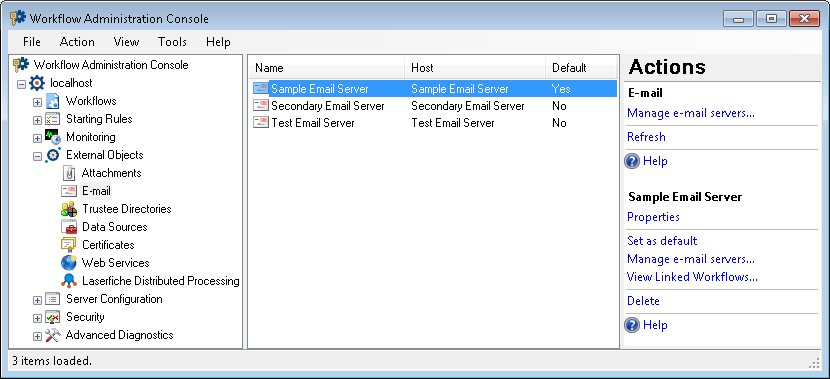Click the Laserfiche Distributed Processing icon
The width and height of the screenshot is (830, 379).
pos(69,281)
